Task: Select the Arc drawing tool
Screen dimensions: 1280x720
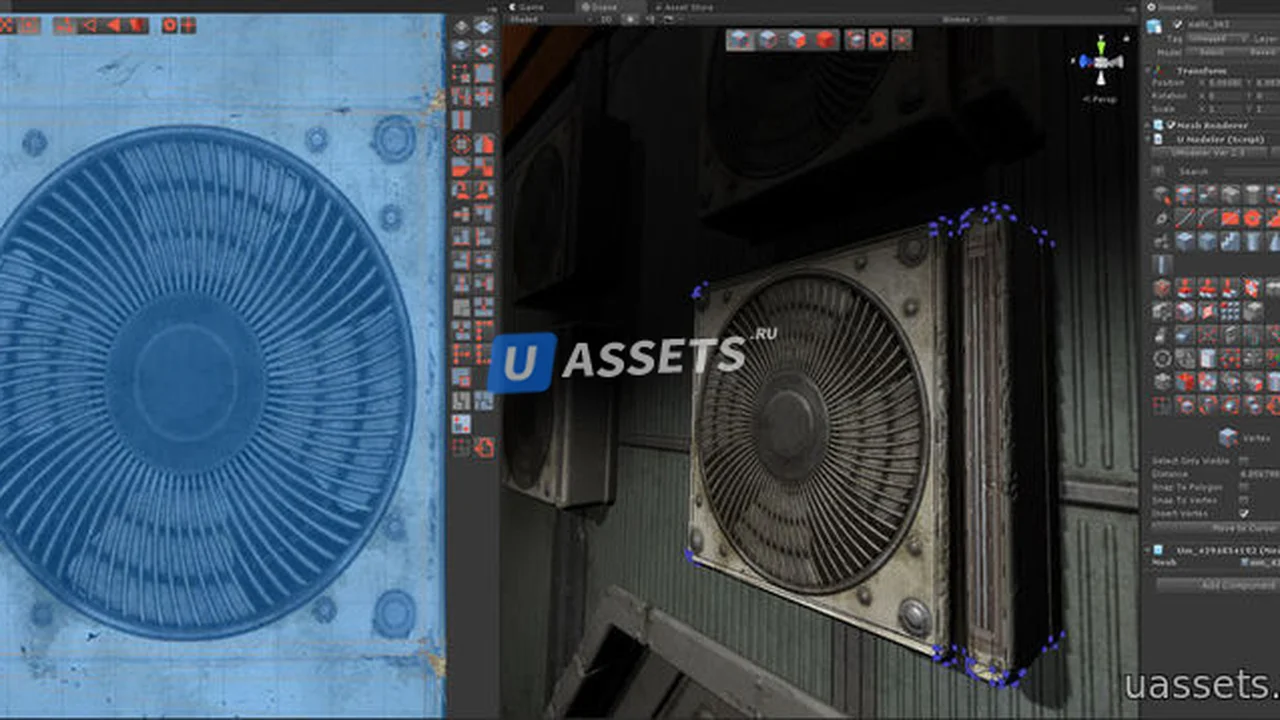Action: coord(1208,217)
